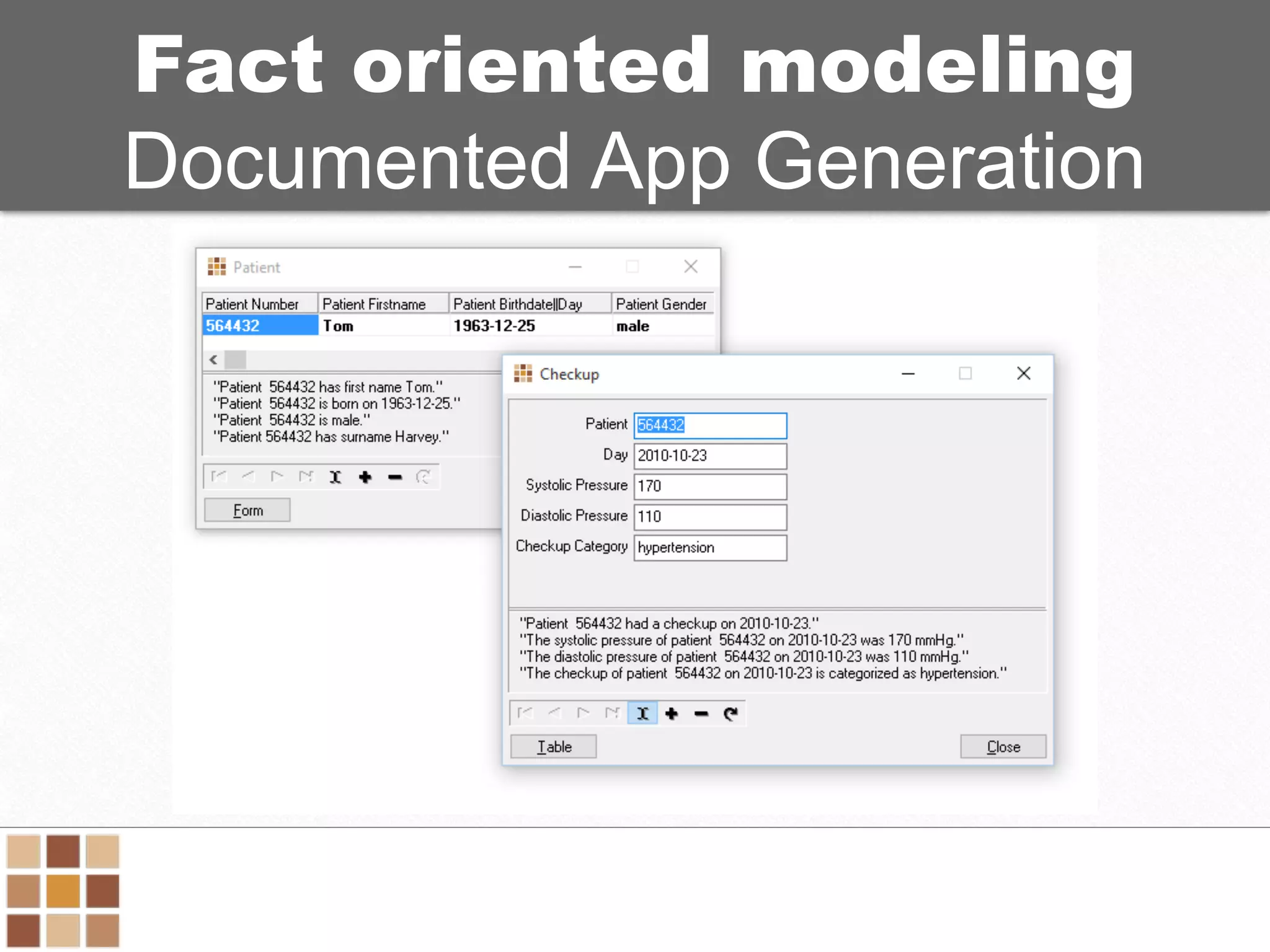Click the Day field showing 2010-10-23
This screenshot has width=1270, height=952.
tap(710, 456)
